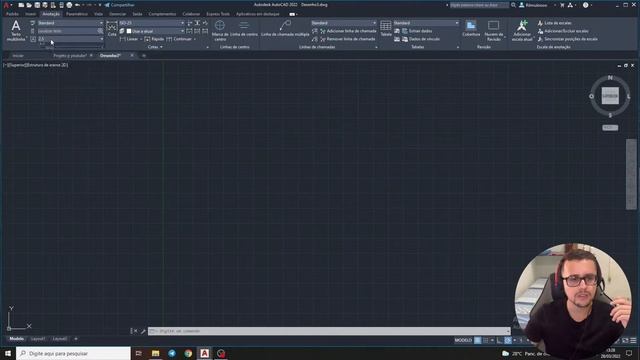Open the Paramétrico ribbon tab
Screen dimensions: 640x360
pos(77,14)
